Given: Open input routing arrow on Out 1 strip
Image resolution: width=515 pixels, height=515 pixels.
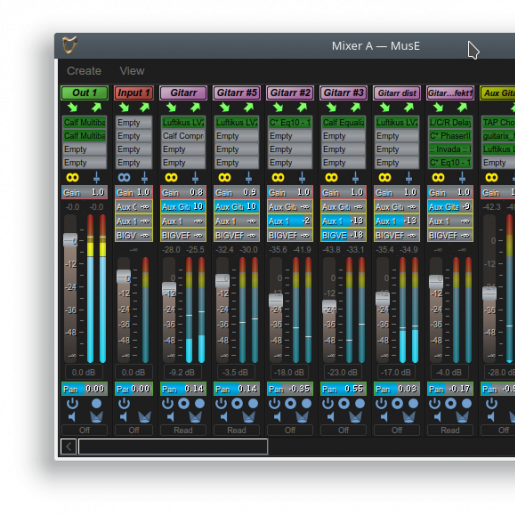Looking at the screenshot, I should click(72, 107).
